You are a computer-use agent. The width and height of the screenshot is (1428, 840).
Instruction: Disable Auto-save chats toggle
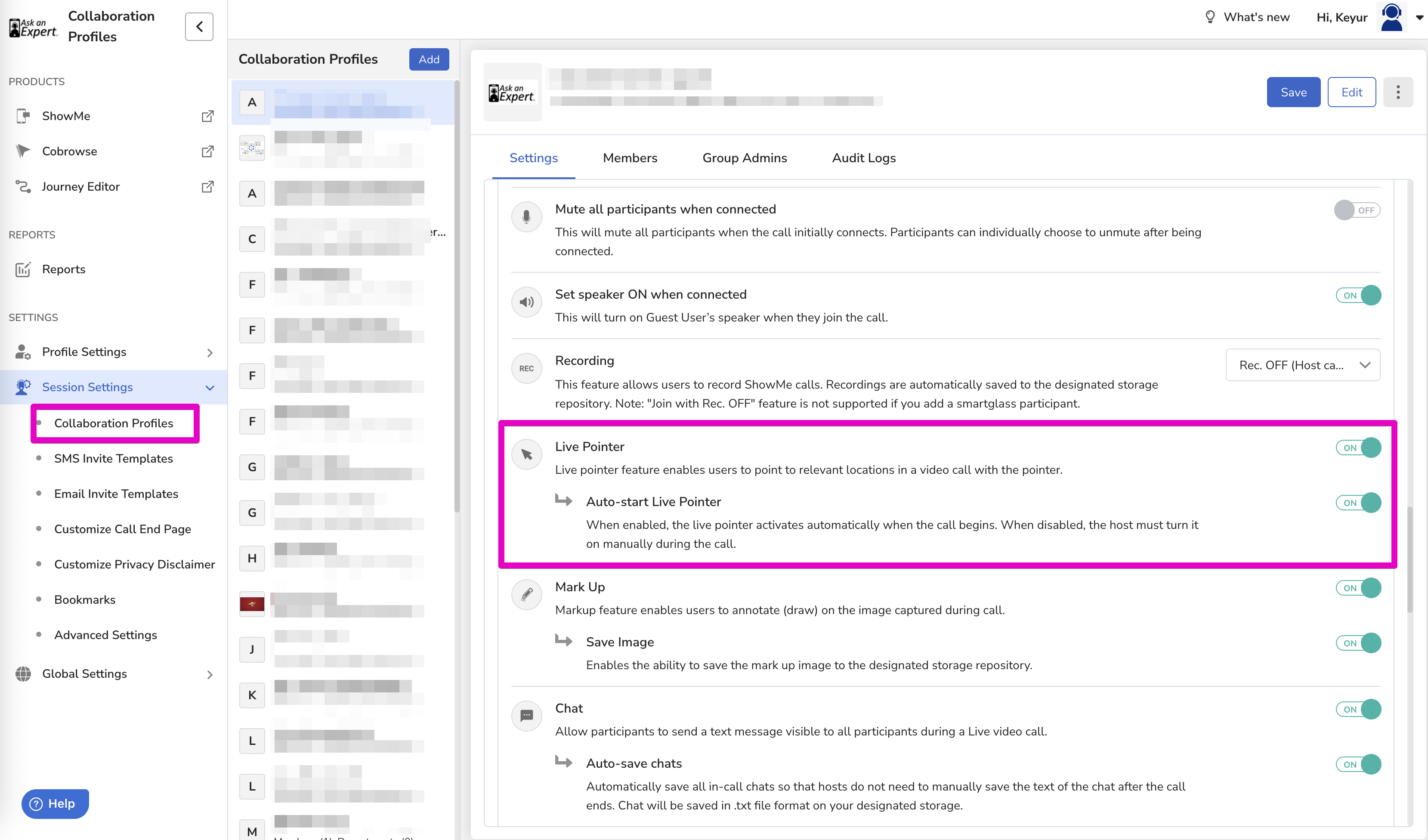pos(1358,764)
